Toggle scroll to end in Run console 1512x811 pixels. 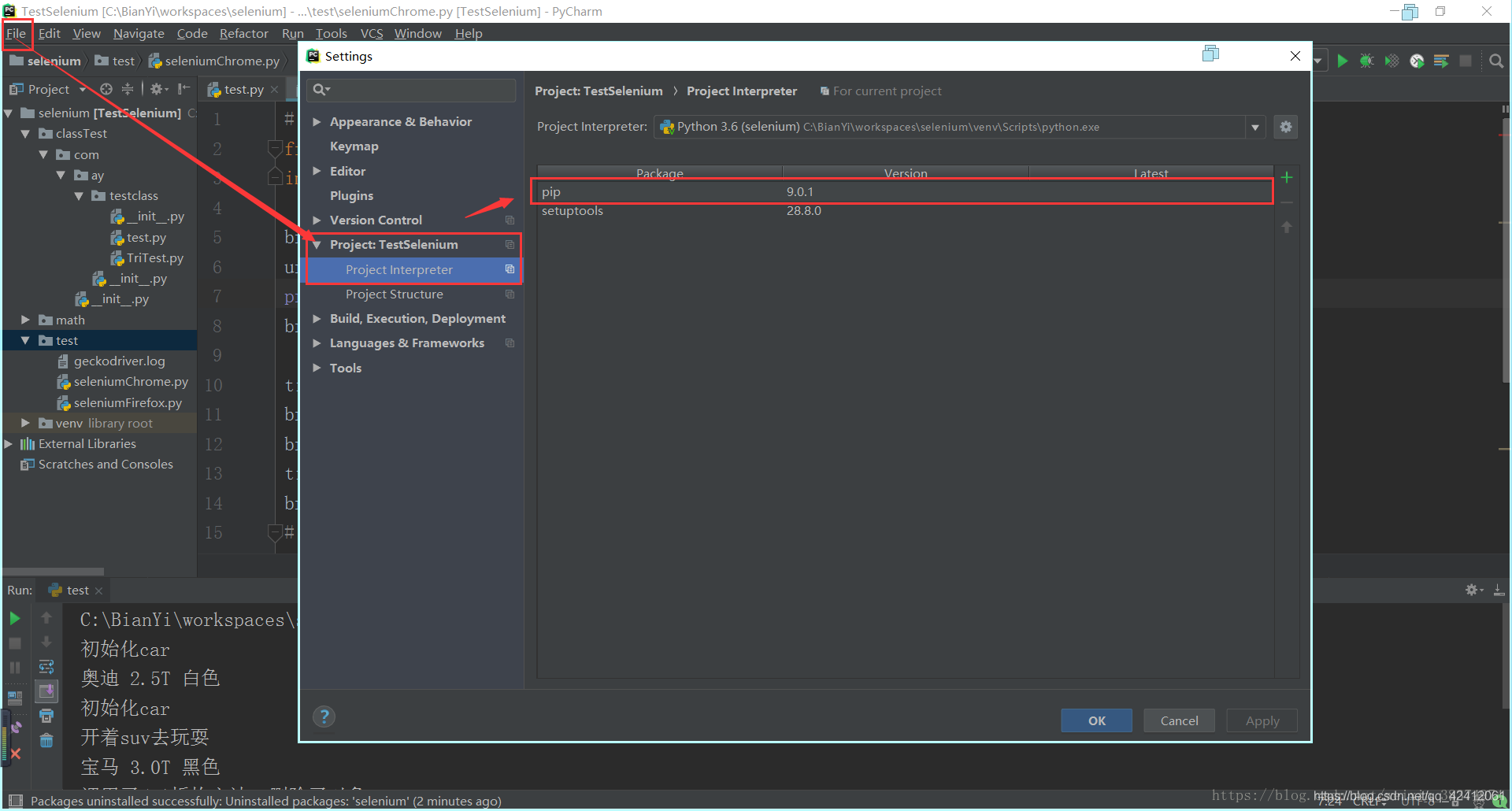(46, 691)
